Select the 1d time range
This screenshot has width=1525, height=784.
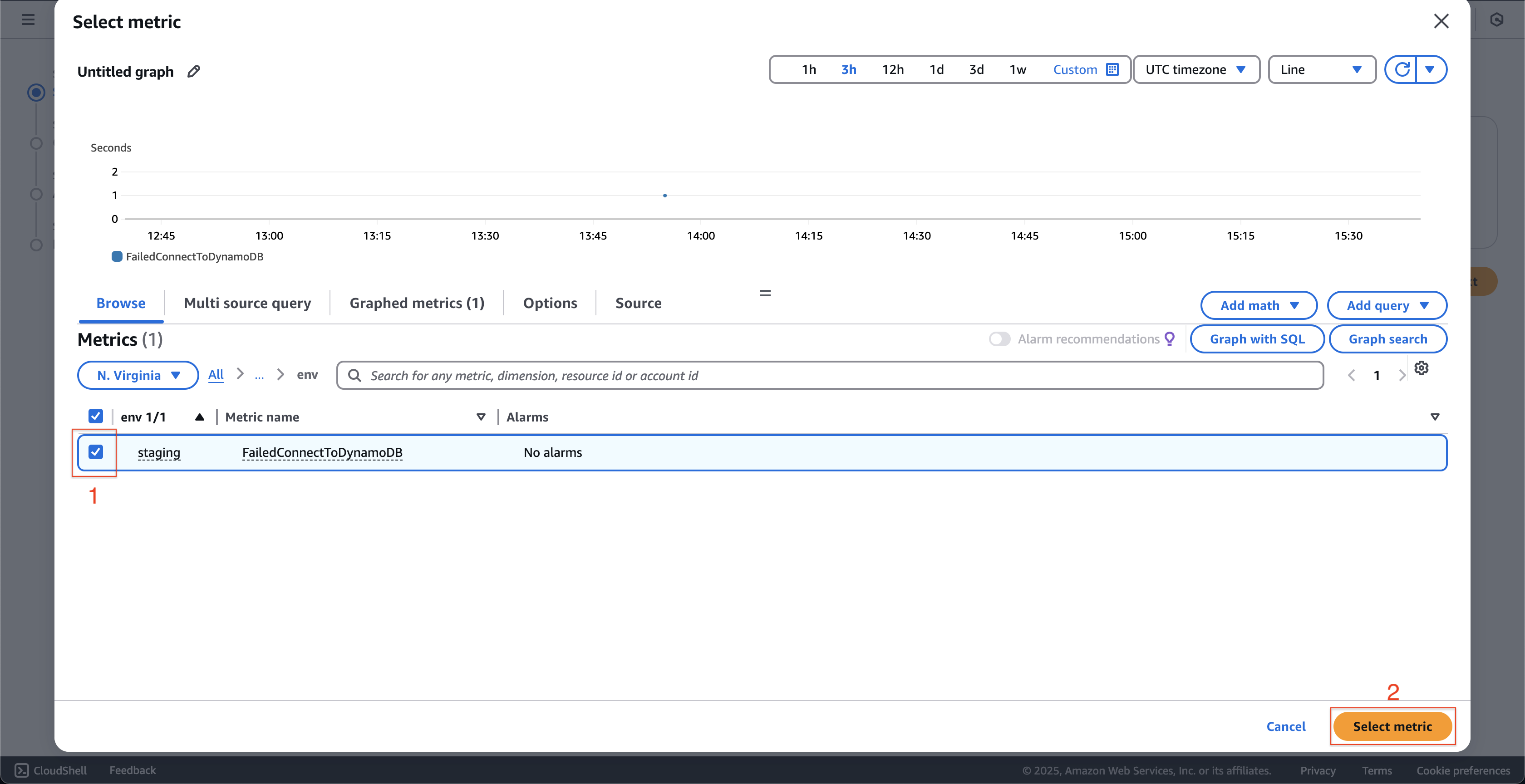tap(936, 70)
